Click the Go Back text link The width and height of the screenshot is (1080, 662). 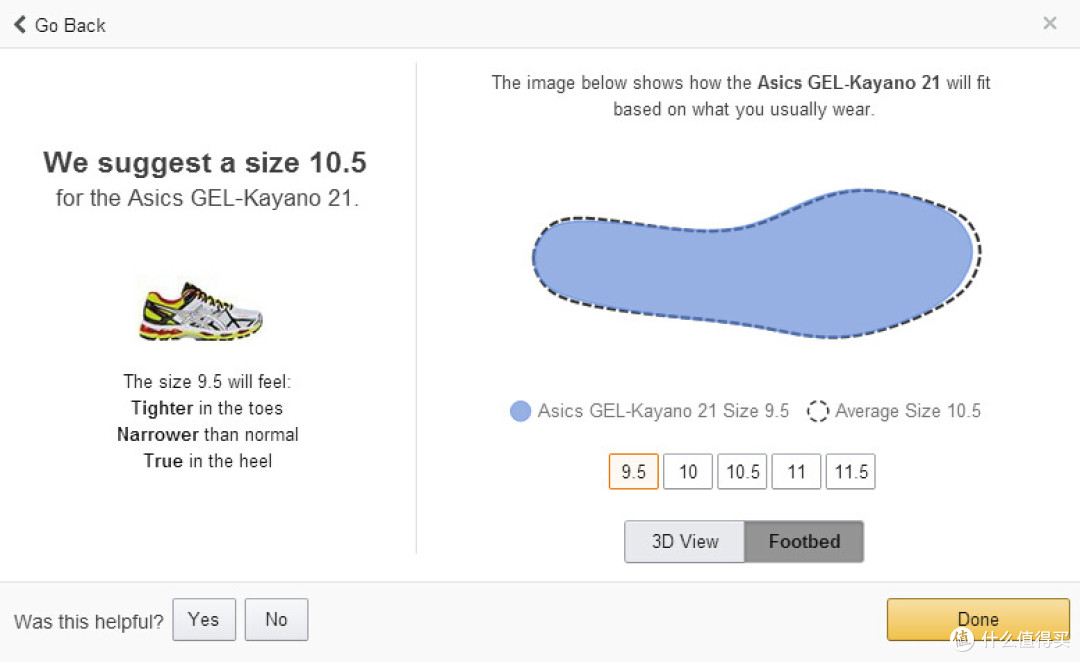70,25
